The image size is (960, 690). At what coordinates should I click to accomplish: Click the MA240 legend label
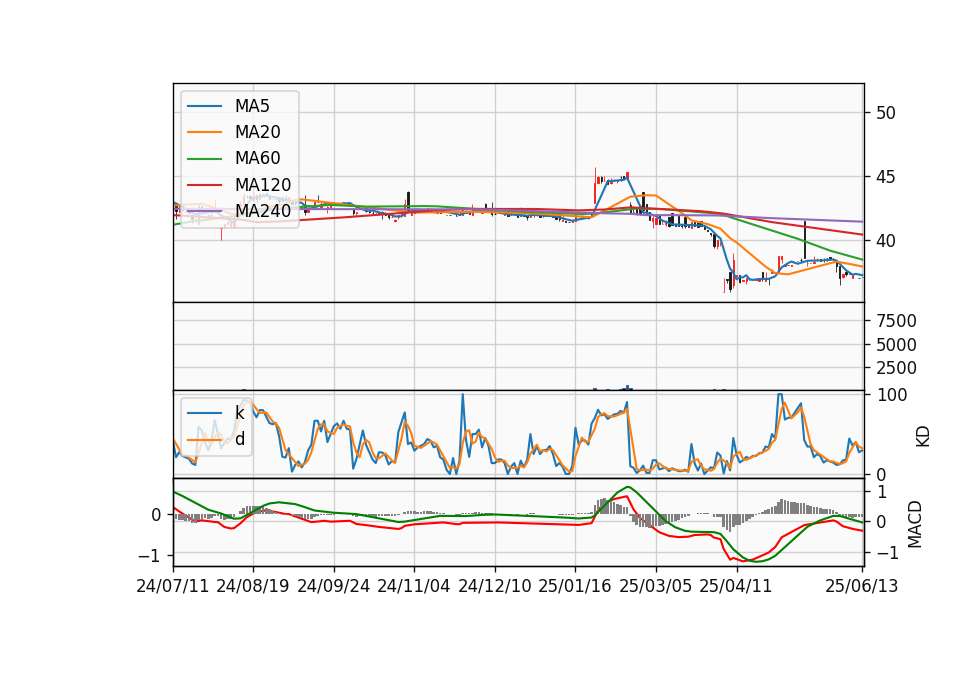[263, 211]
